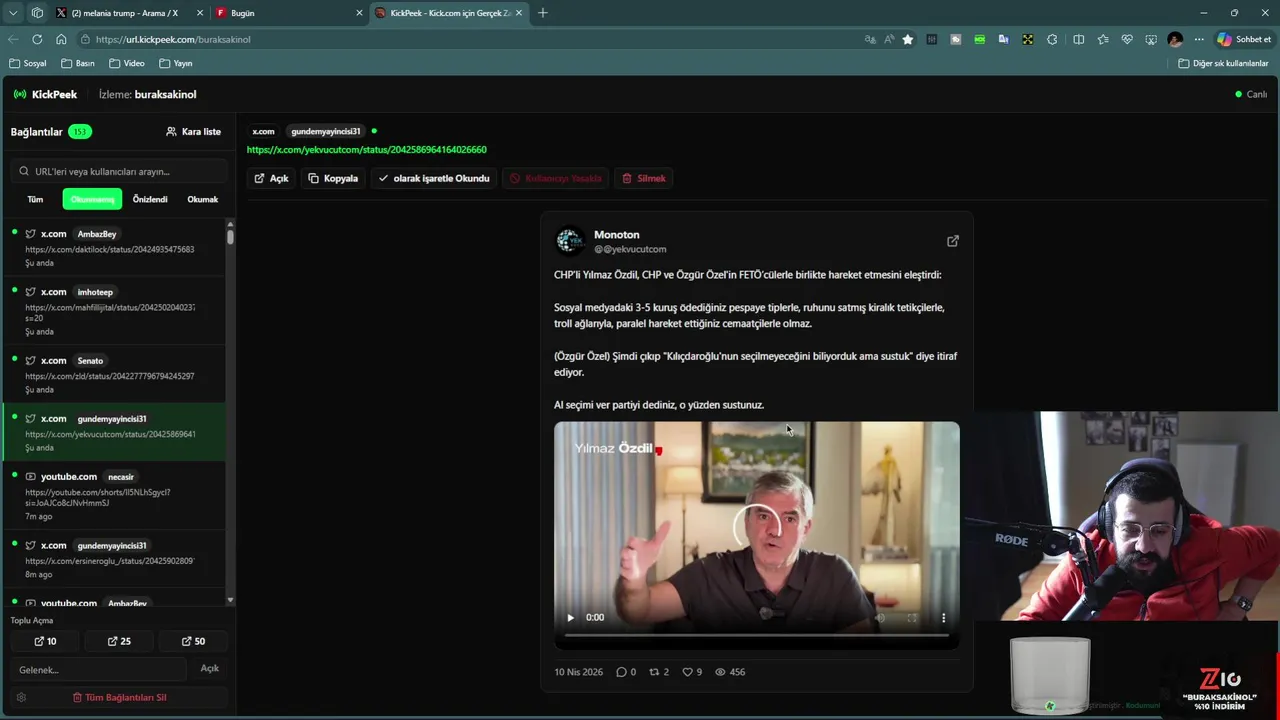Screen dimensions: 1280x720
Task: Open the Favorites list icon
Action: [1103, 39]
